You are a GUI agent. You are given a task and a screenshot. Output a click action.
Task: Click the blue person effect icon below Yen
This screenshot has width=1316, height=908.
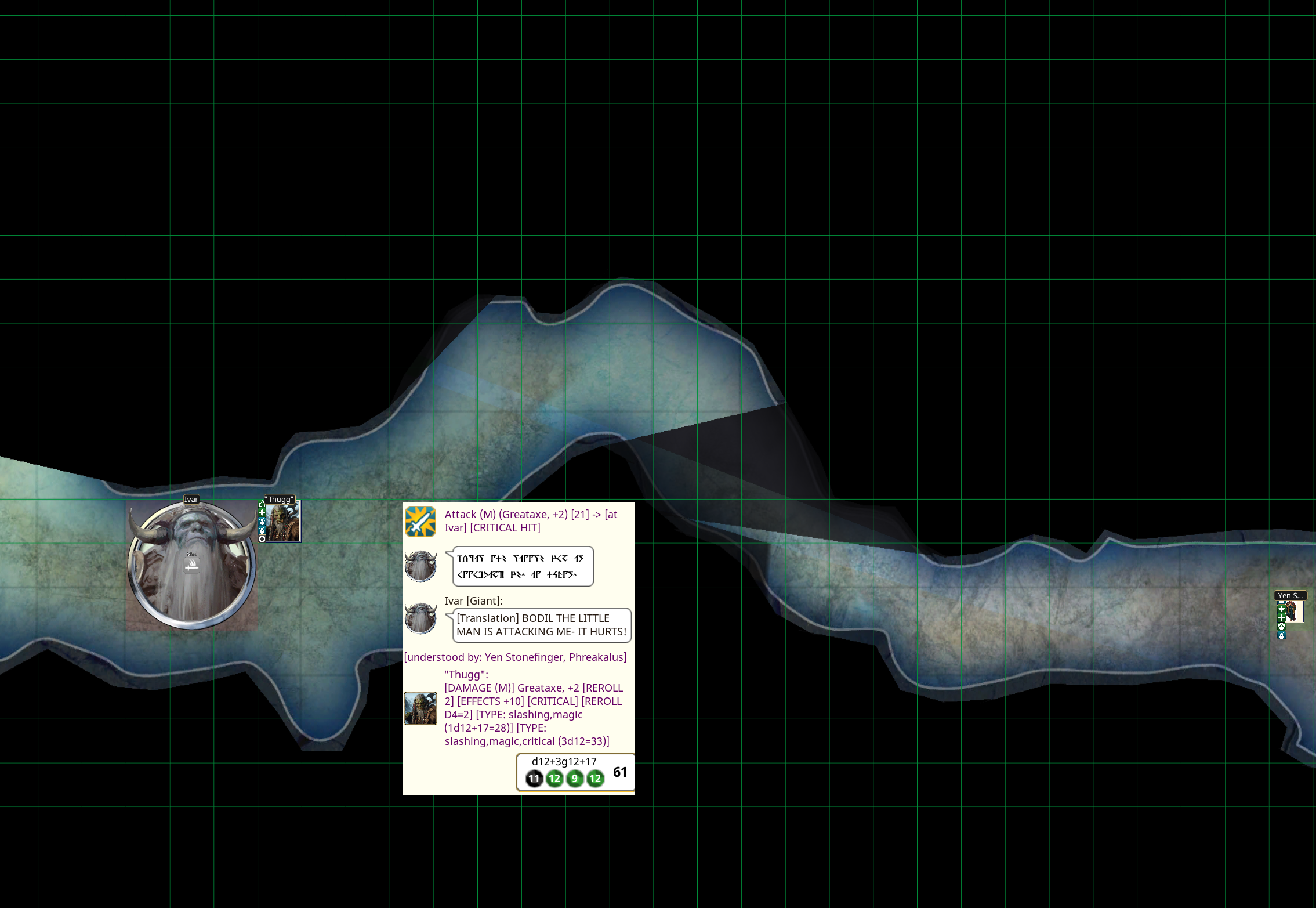(1281, 635)
